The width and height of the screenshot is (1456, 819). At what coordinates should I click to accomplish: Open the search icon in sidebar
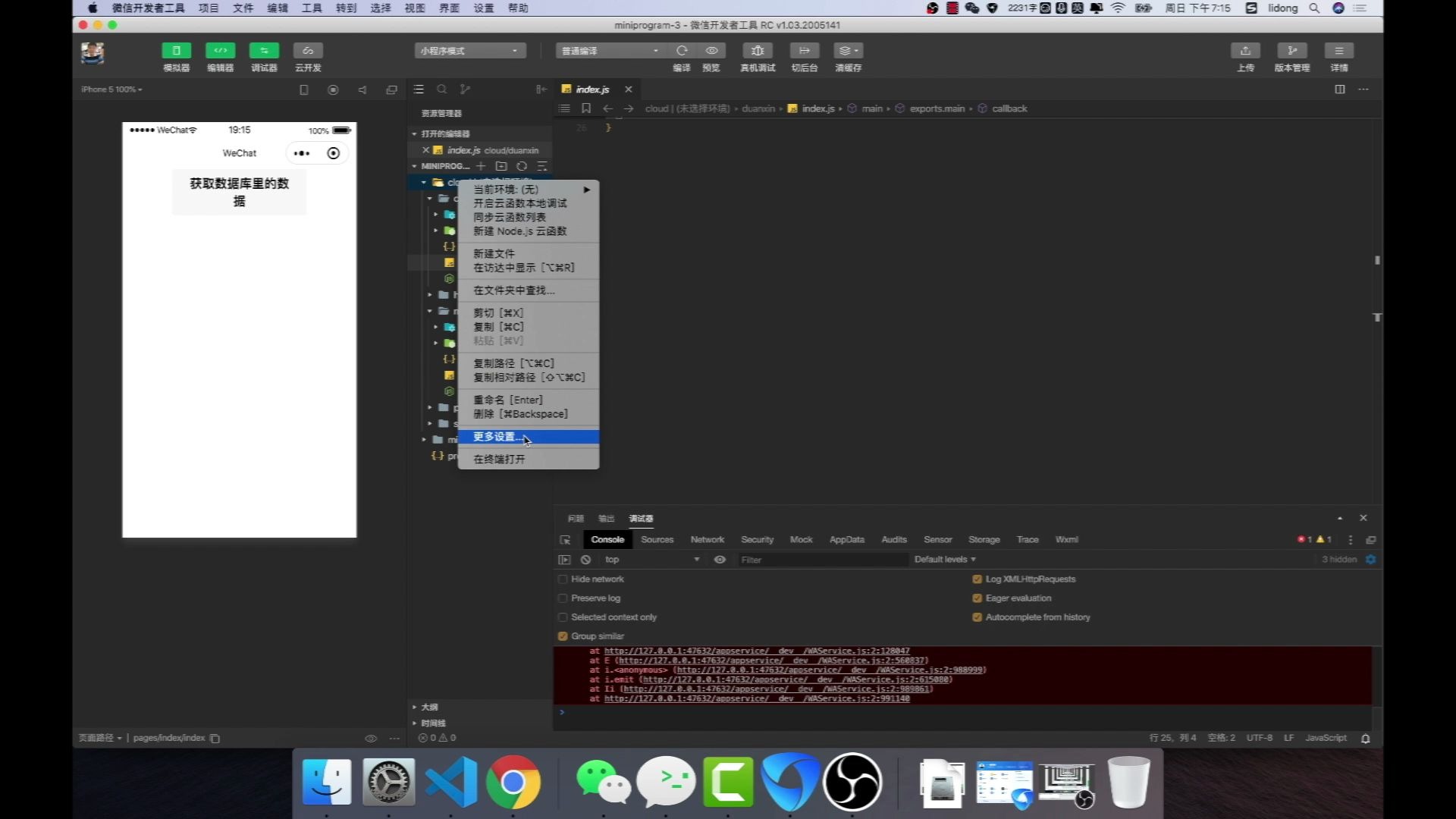(x=442, y=89)
